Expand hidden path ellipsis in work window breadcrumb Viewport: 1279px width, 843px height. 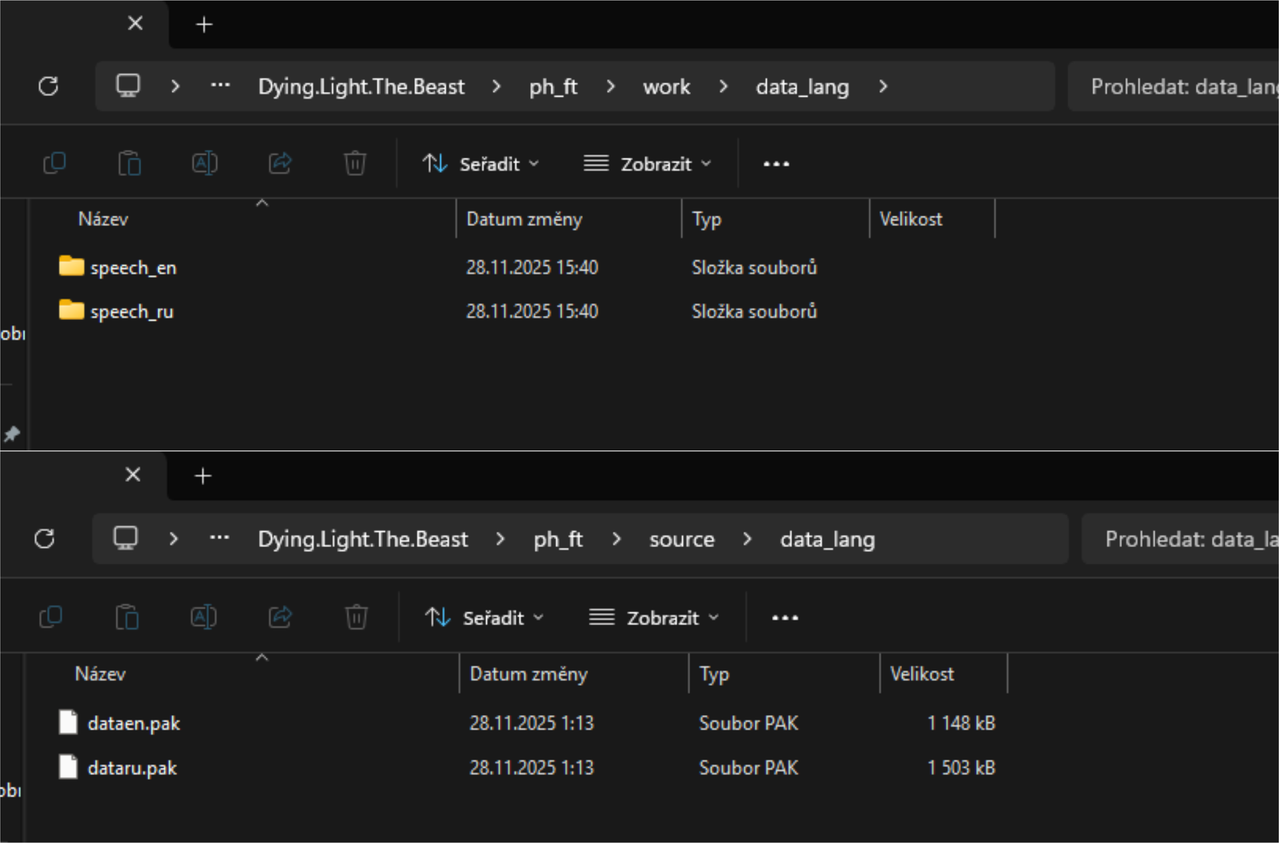(220, 86)
